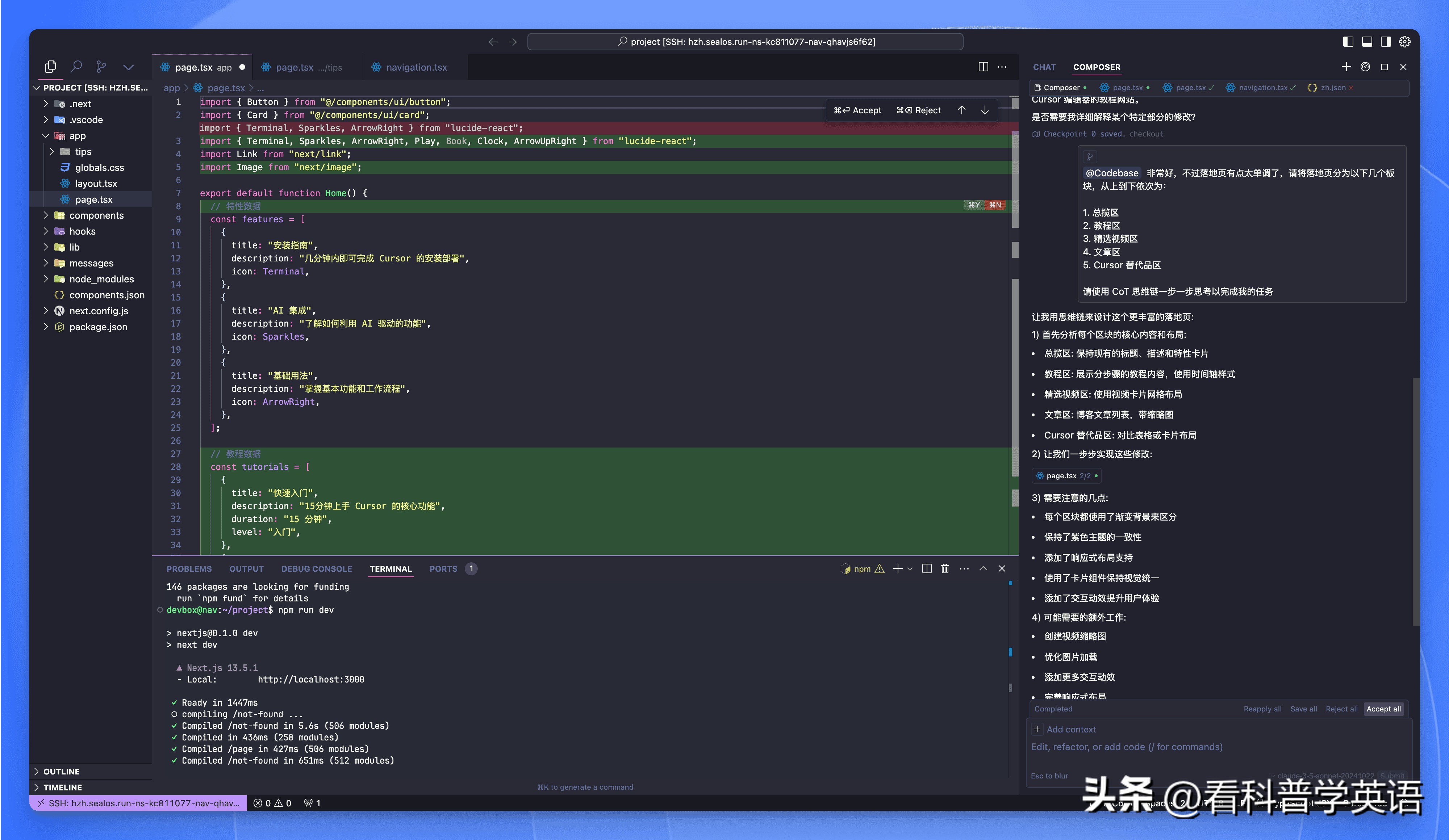
Task: Toggle the bottom panel layout button
Action: click(1367, 41)
